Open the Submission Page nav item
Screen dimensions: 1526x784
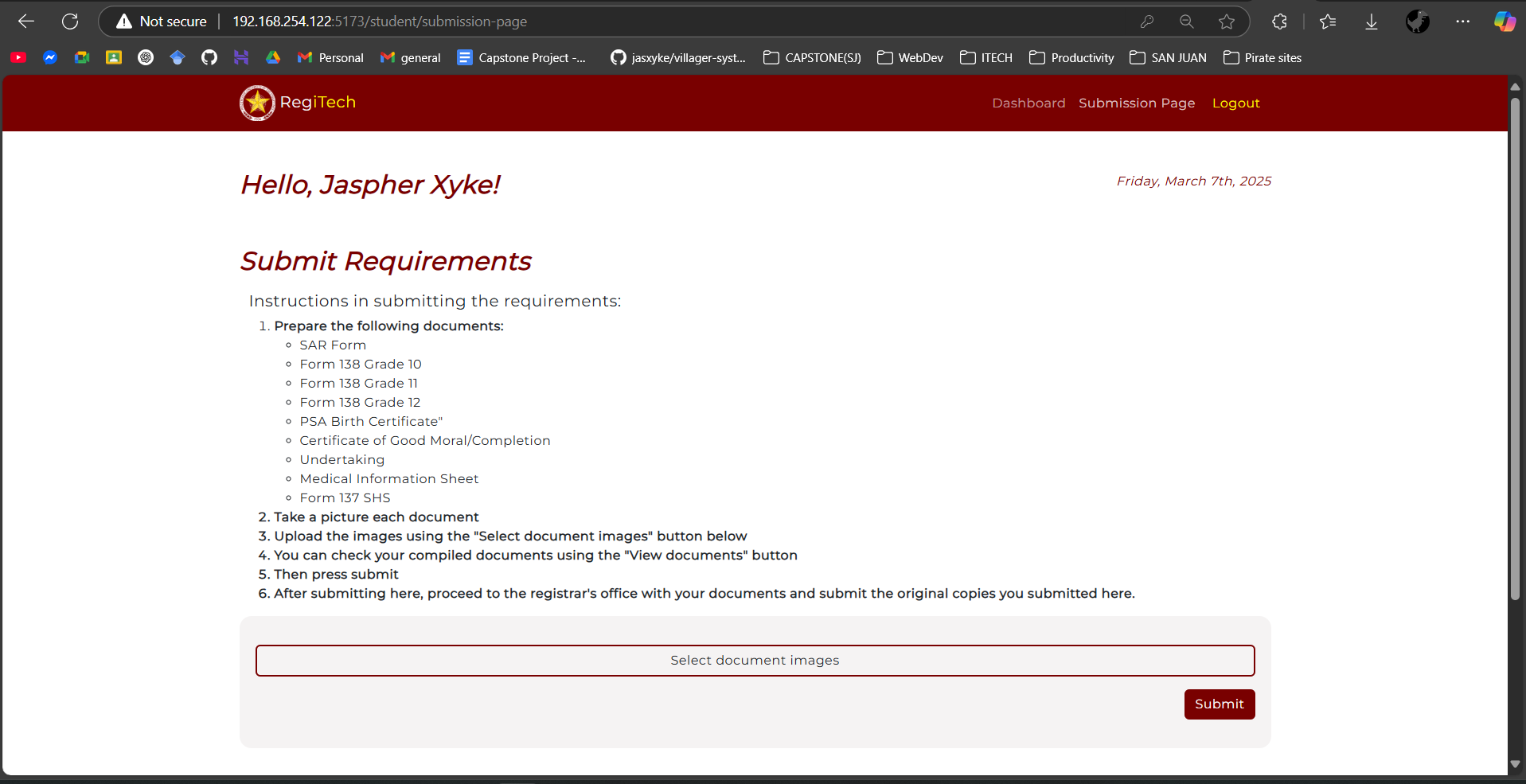[x=1136, y=103]
